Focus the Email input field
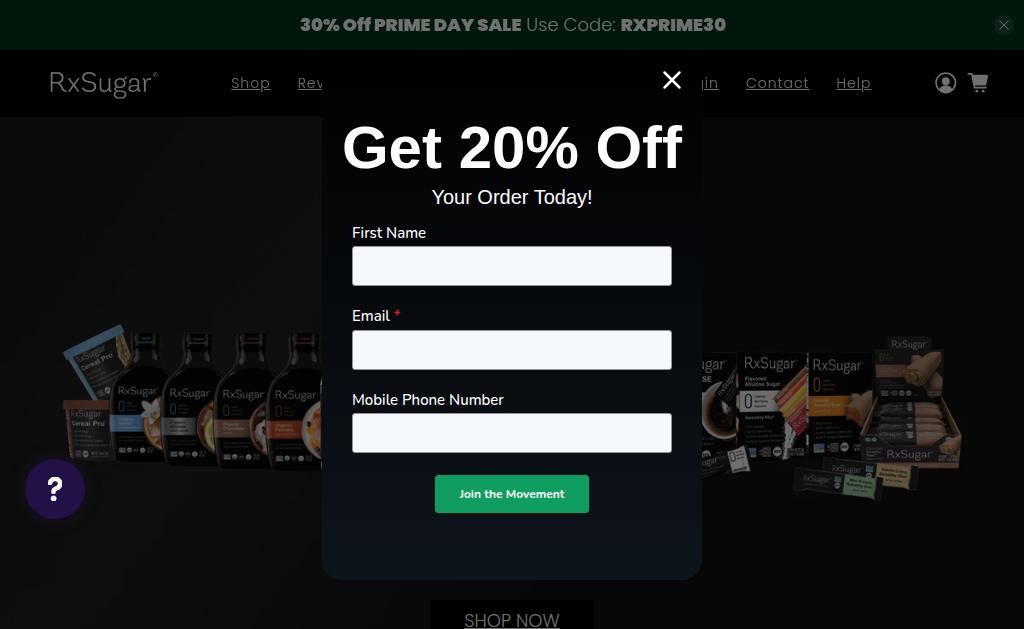Screen dimensions: 1024x629 [x=512, y=350]
